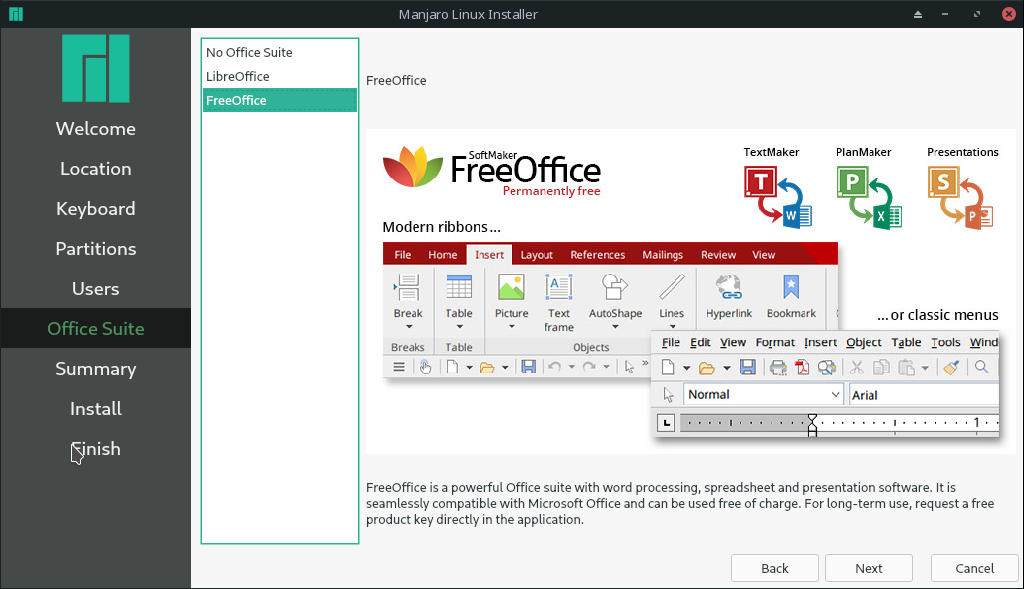Go to the Install step
Image resolution: width=1024 pixels, height=589 pixels.
click(95, 409)
